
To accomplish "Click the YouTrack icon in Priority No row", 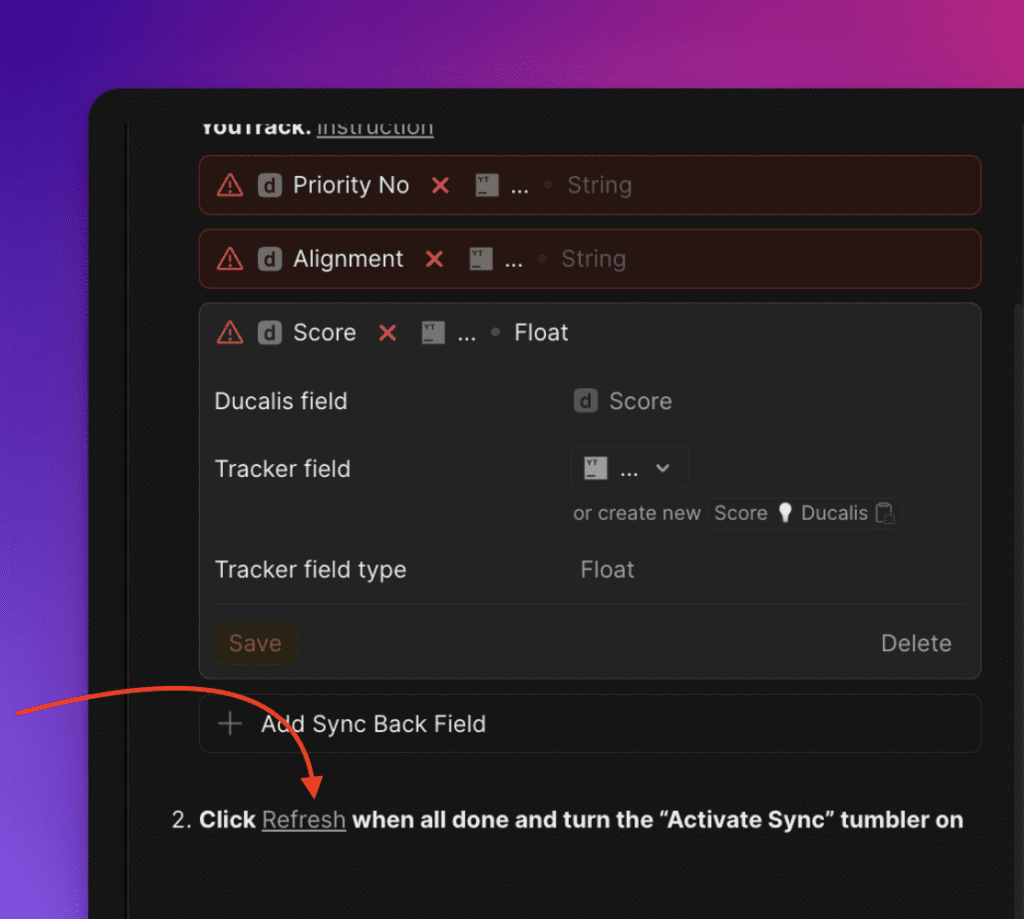I will point(487,185).
